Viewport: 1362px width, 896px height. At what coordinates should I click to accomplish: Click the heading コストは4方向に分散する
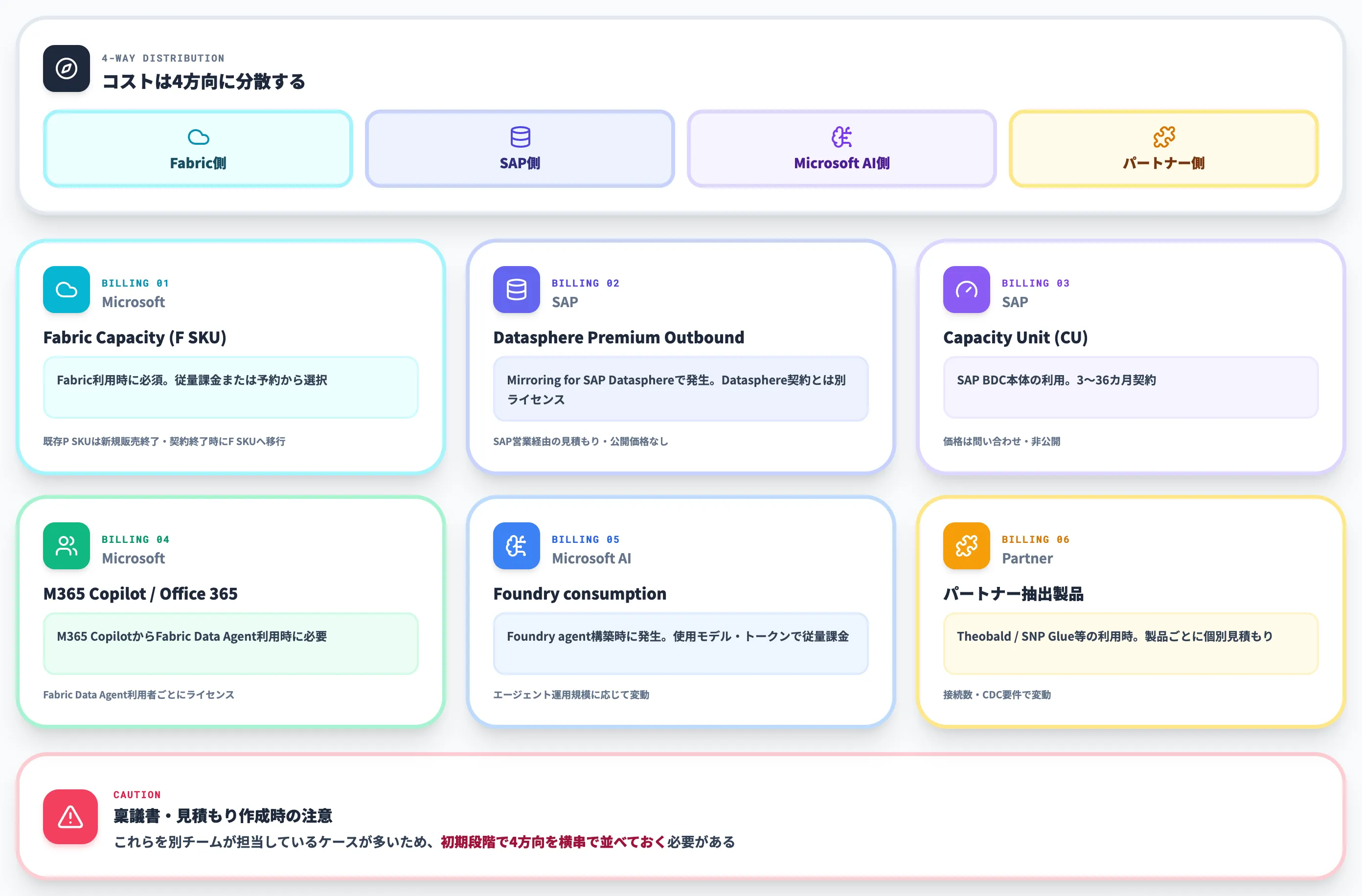203,82
